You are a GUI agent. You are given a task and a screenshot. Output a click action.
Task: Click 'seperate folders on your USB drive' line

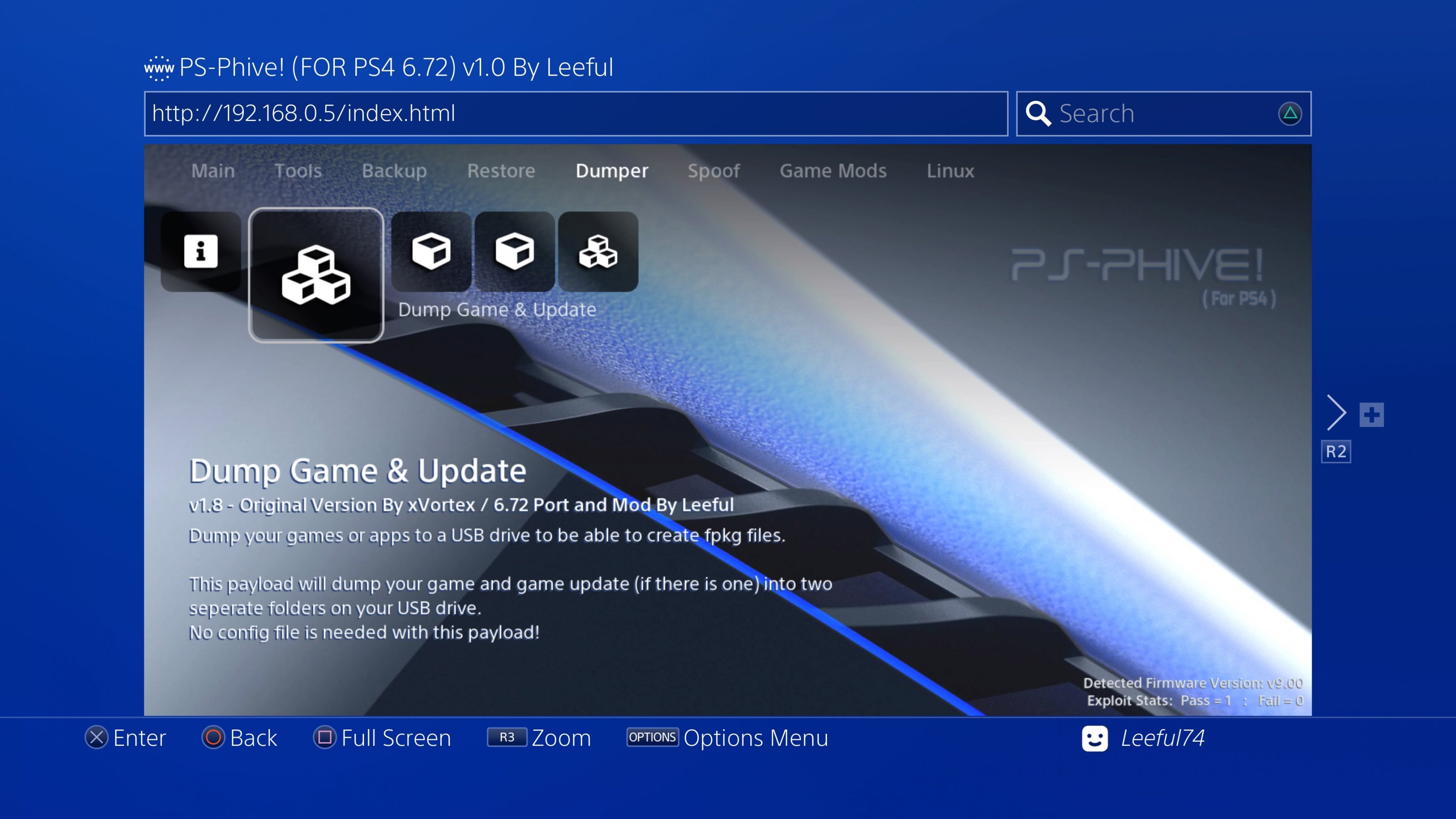(x=335, y=608)
